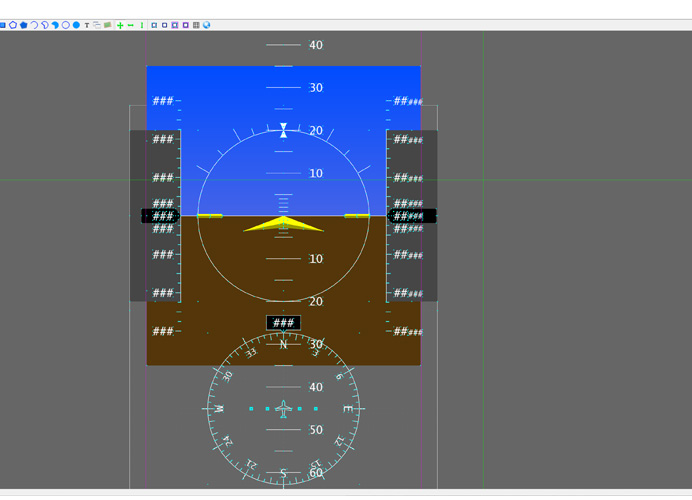Viewport: 692px width, 500px height.
Task: Select the filled blue circle tool
Action: click(x=76, y=25)
